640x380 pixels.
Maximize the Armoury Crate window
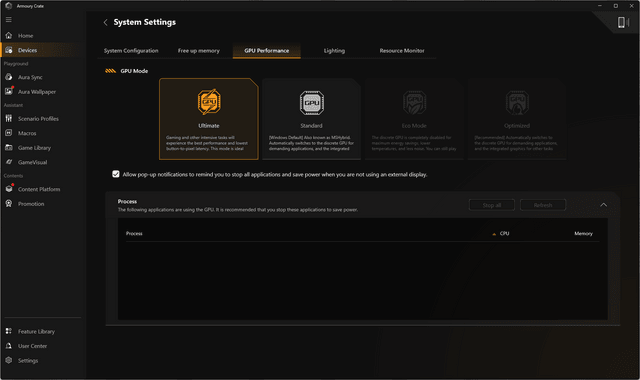click(x=616, y=6)
